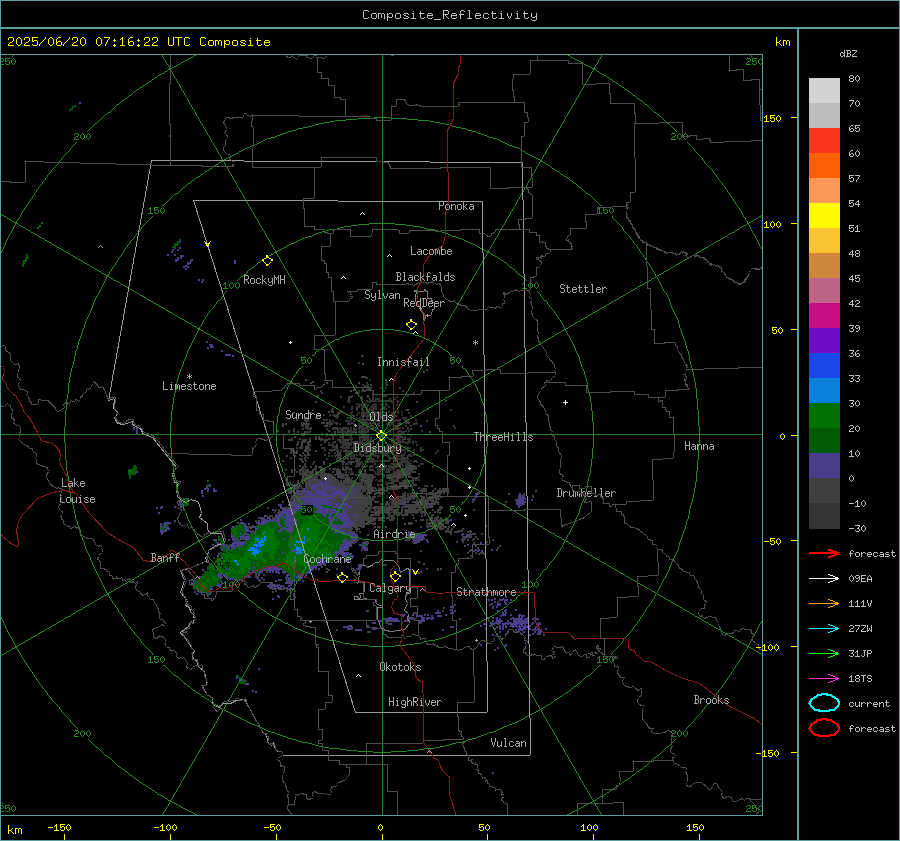
Task: Click the Blackfalds label
Action: [x=425, y=277]
